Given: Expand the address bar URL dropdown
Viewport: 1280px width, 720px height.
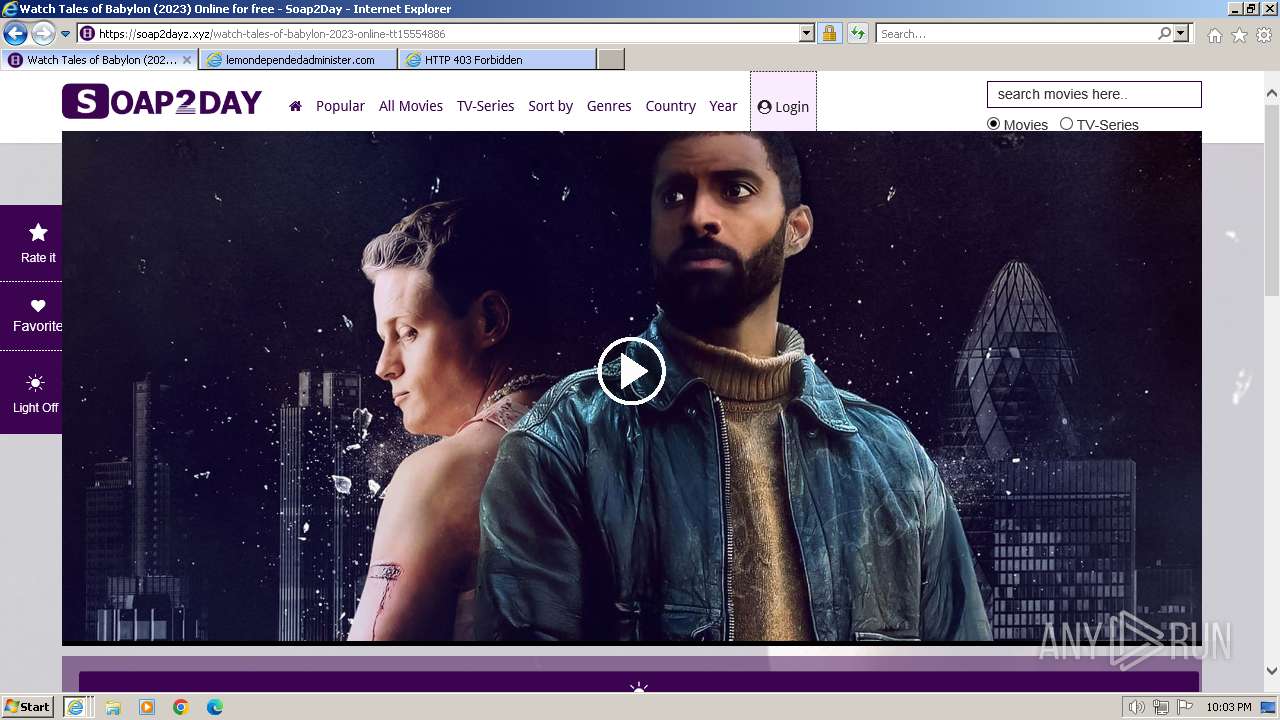Looking at the screenshot, I should [x=807, y=33].
